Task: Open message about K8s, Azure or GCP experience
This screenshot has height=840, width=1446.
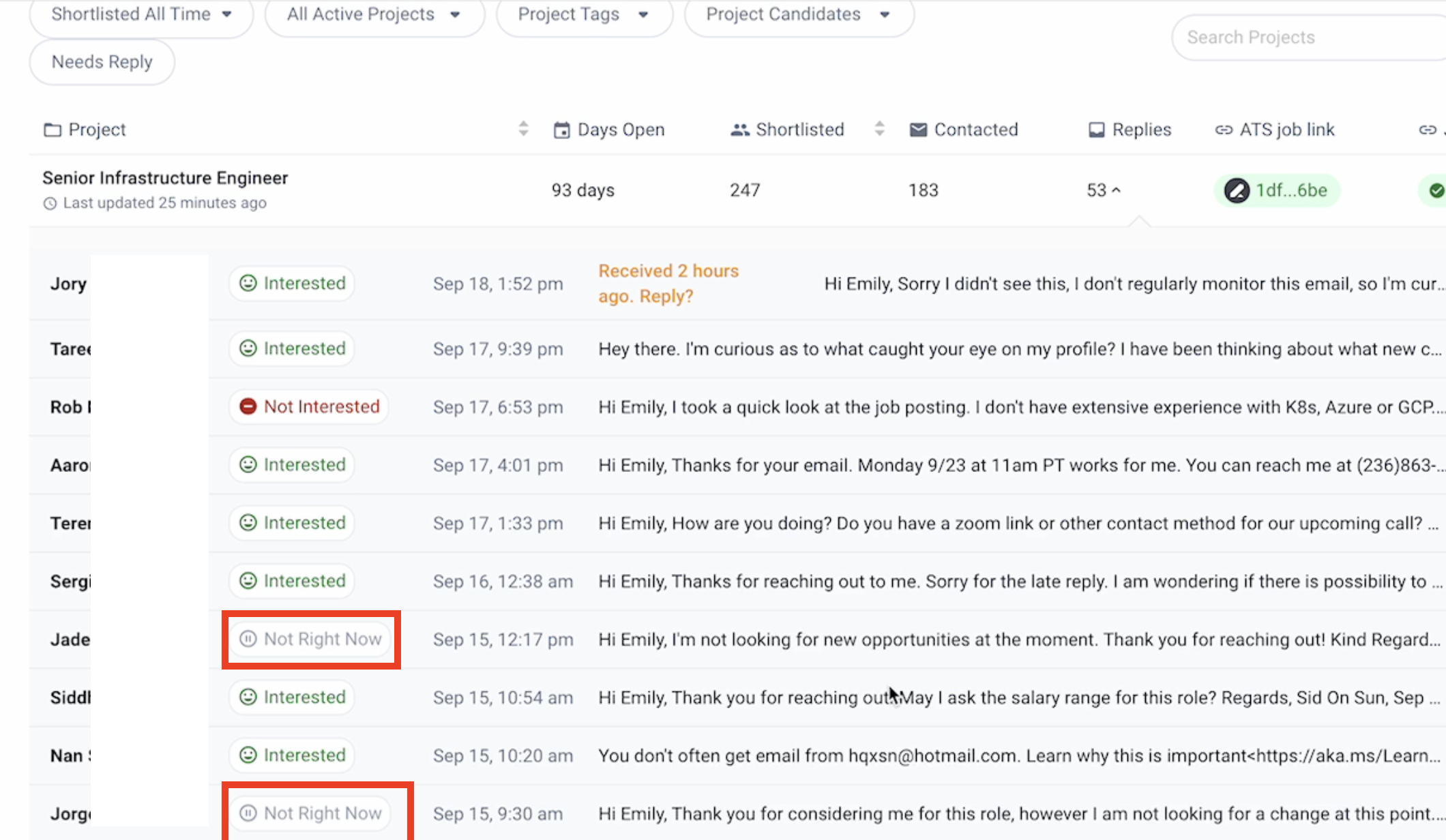Action: [x=1021, y=407]
